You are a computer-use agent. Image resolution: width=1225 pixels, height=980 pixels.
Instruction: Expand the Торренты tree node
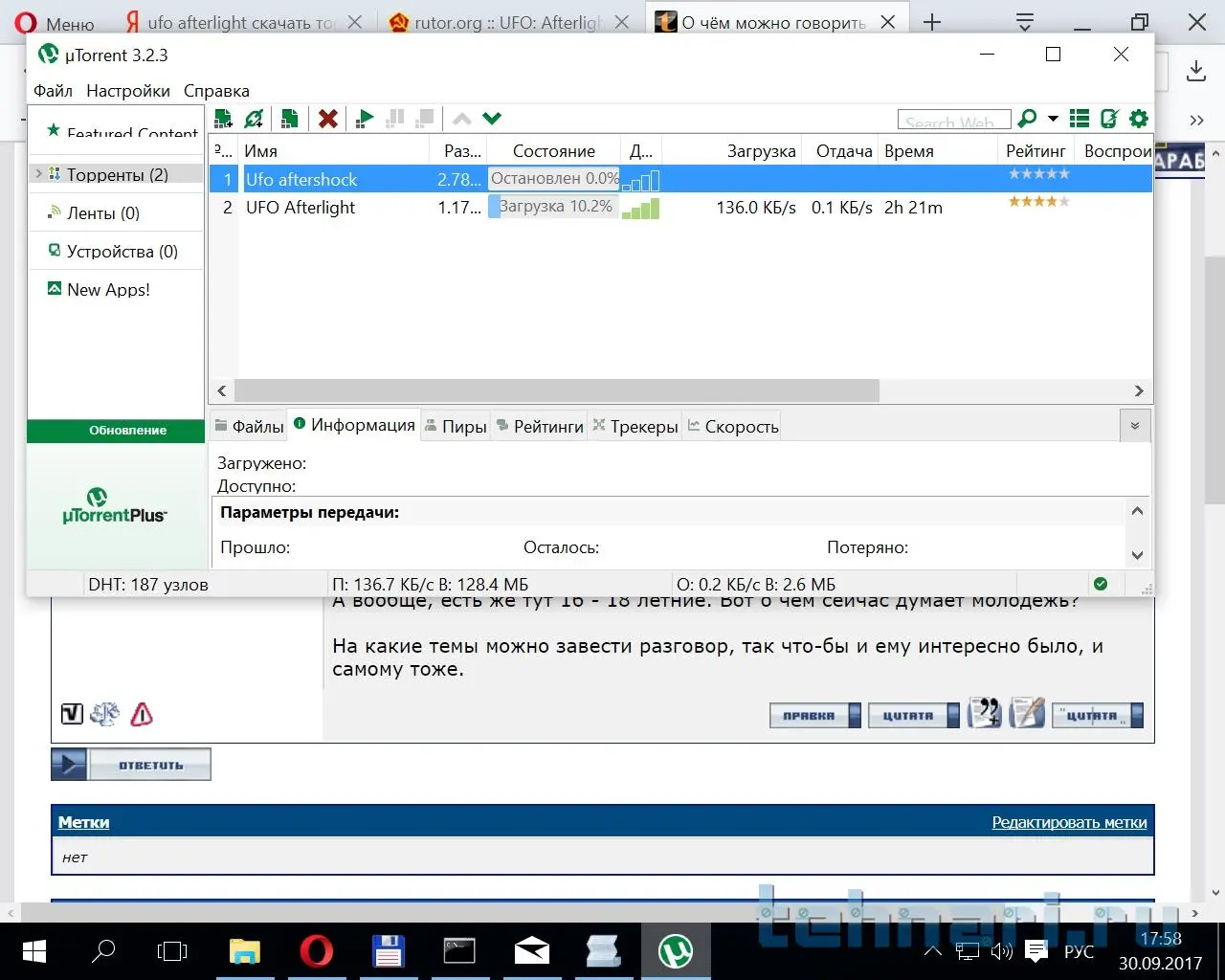(38, 174)
